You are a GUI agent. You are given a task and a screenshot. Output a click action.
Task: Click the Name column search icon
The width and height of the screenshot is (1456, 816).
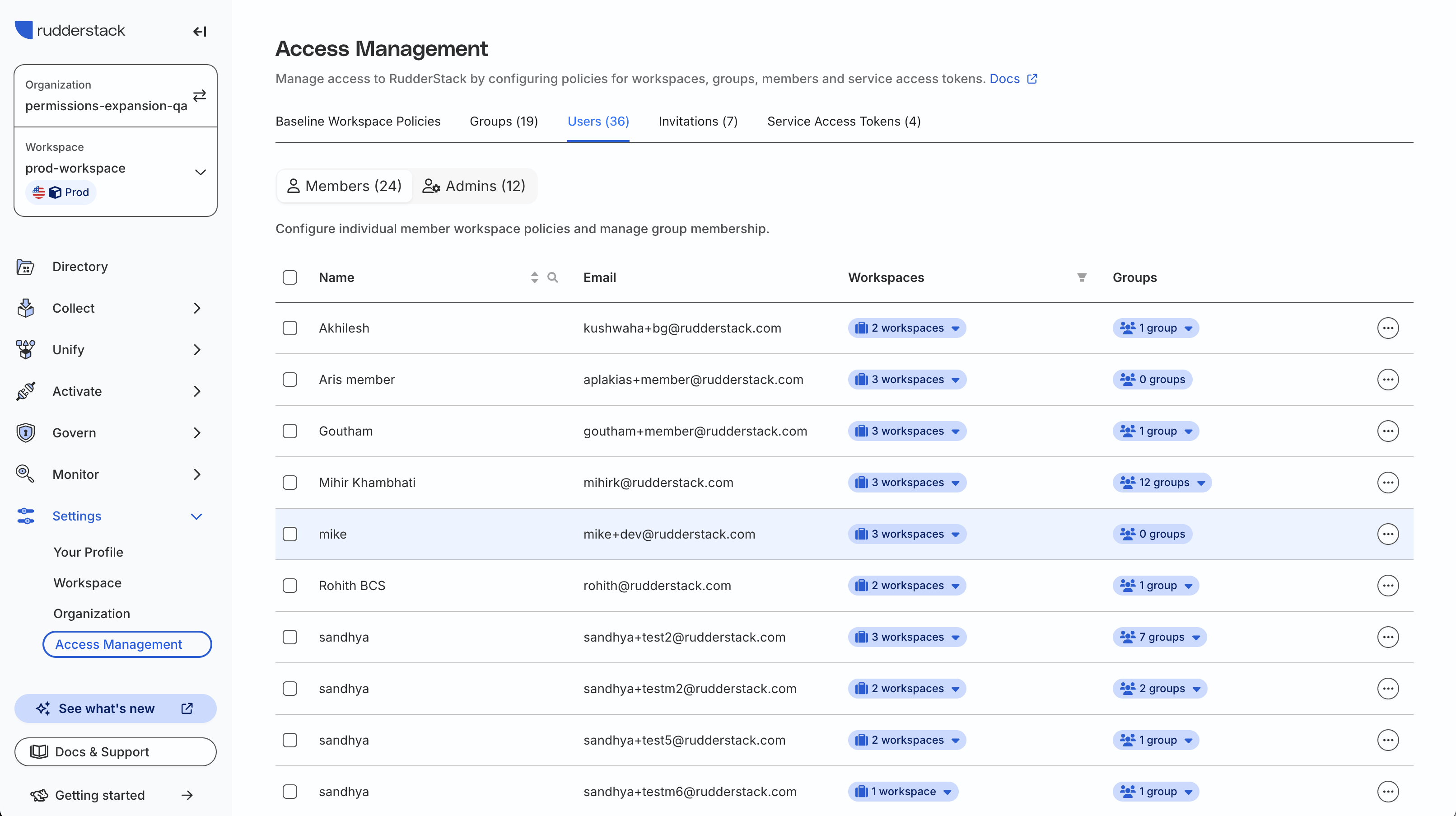(552, 277)
